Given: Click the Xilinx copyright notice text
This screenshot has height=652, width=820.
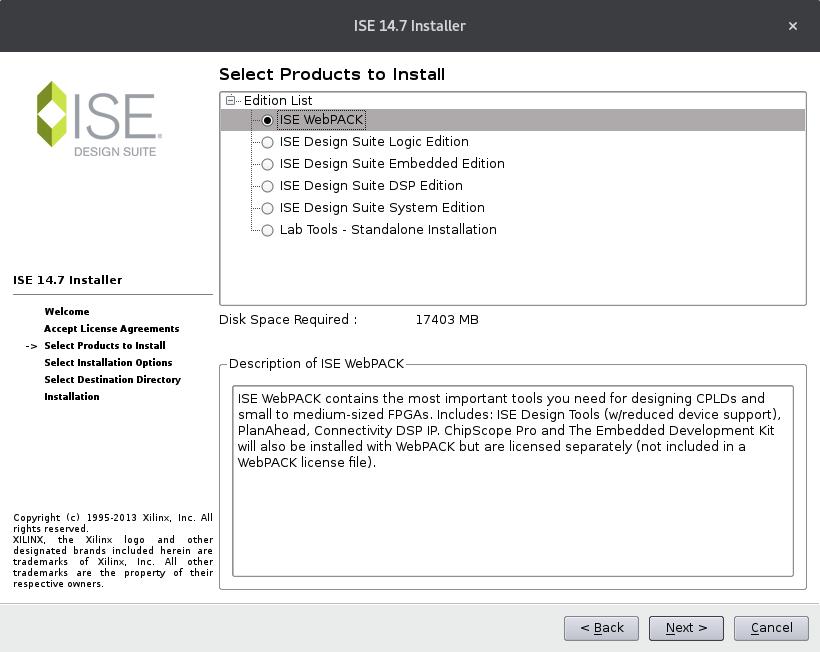Looking at the screenshot, I should [113, 551].
